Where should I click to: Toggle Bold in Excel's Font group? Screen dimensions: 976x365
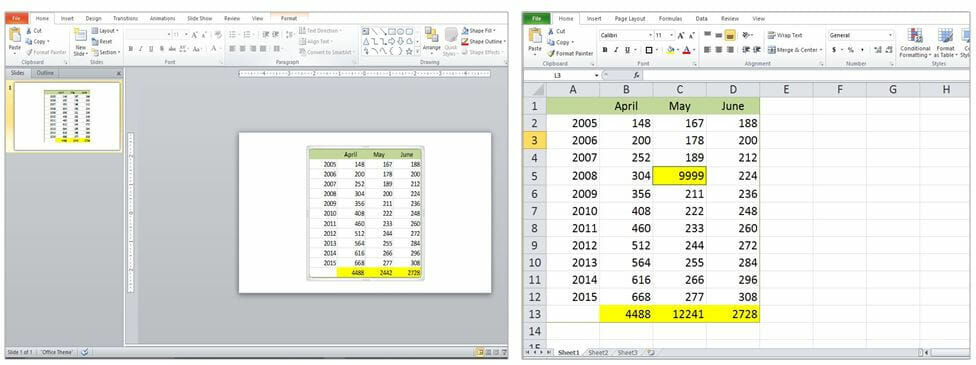point(604,50)
